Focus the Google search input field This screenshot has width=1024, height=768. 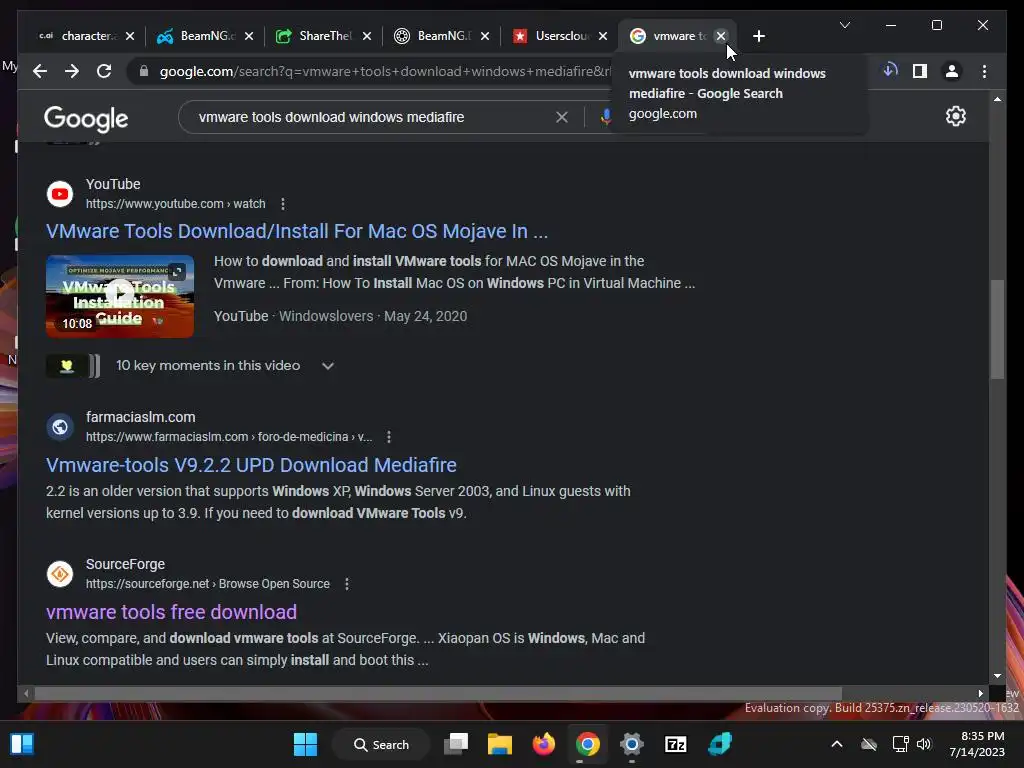coord(372,117)
